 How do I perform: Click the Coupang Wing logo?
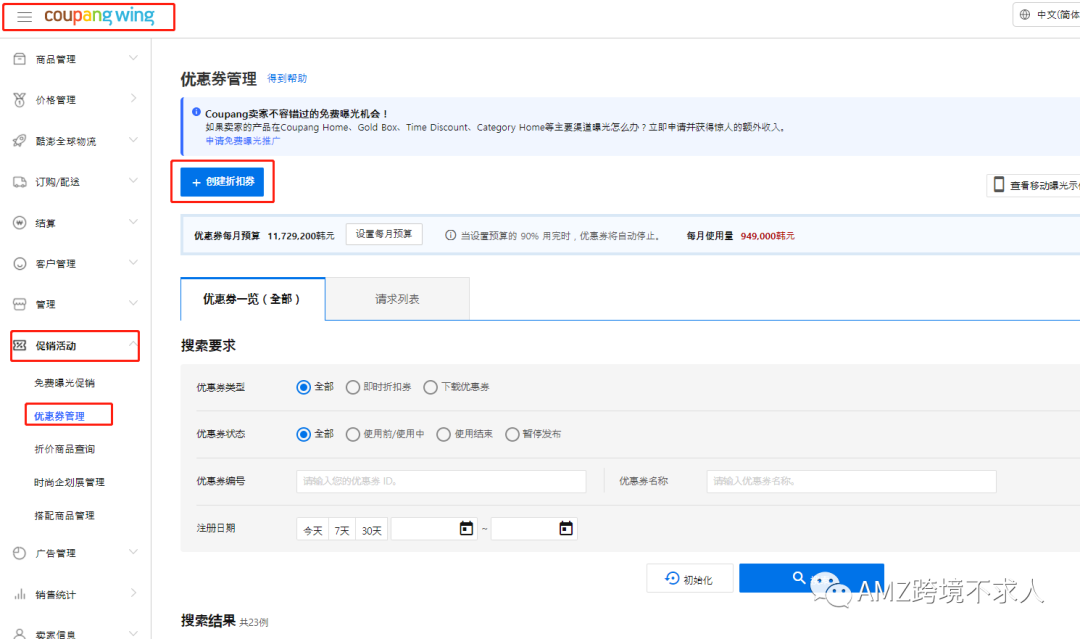99,16
